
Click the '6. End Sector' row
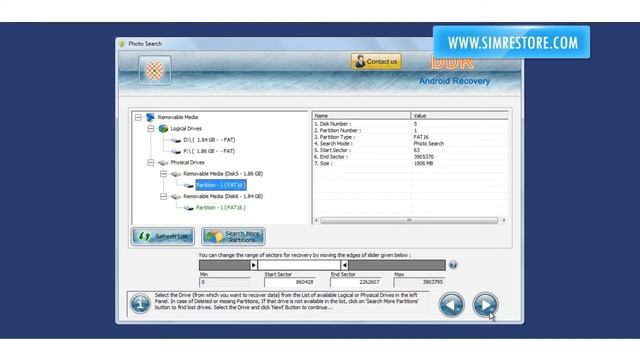click(x=410, y=157)
